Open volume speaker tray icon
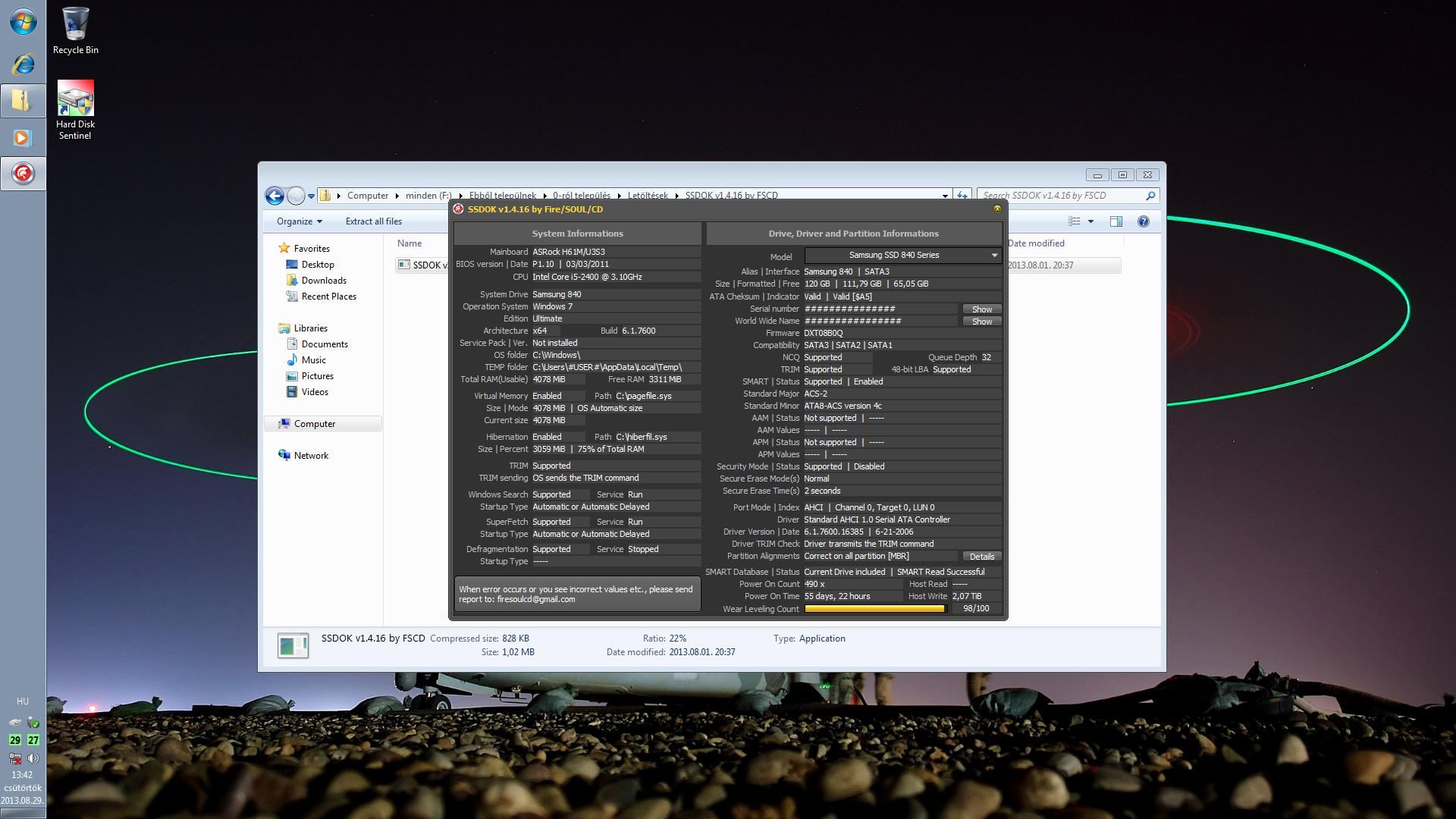Screen dimensions: 1456x819 (x=33, y=758)
